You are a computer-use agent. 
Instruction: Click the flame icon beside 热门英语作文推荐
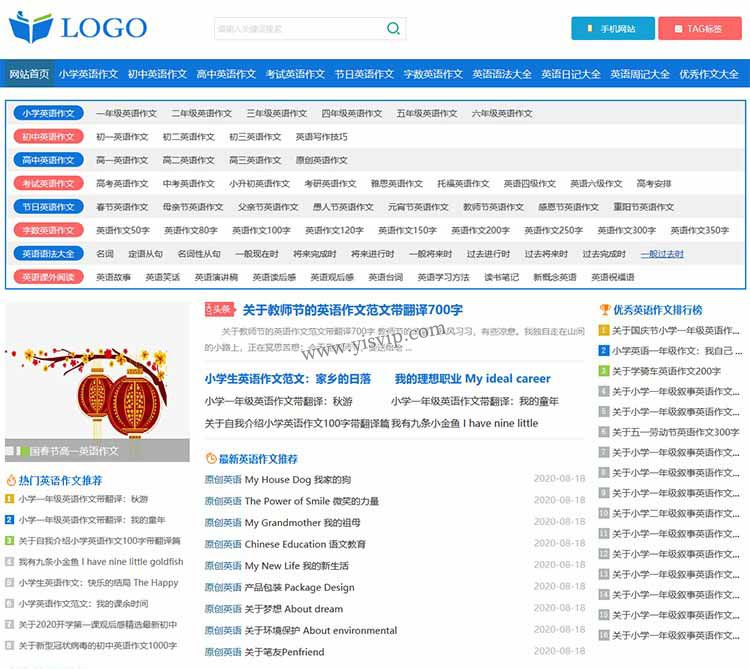[11, 480]
